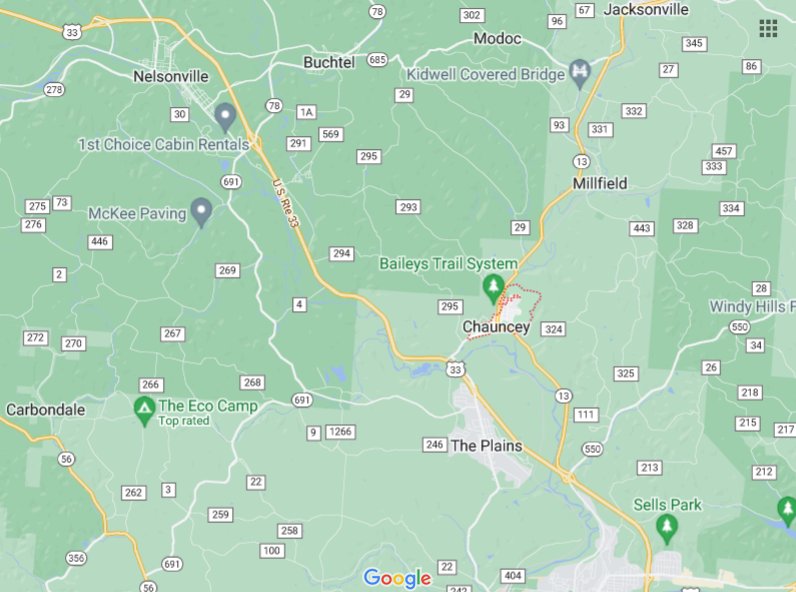The image size is (796, 592).
Task: Click the Jacksonville town label
Action: tap(646, 9)
